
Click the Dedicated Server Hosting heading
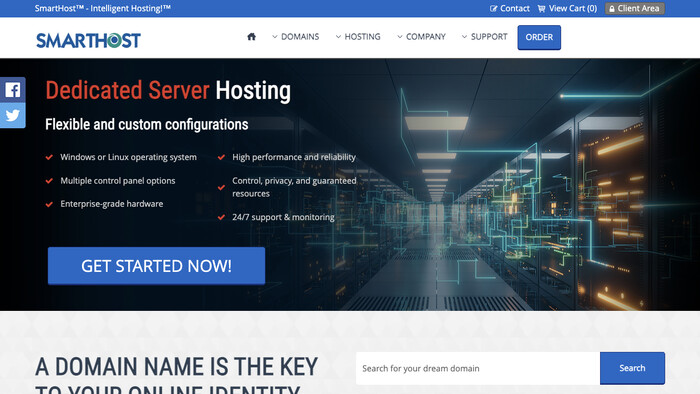click(168, 91)
